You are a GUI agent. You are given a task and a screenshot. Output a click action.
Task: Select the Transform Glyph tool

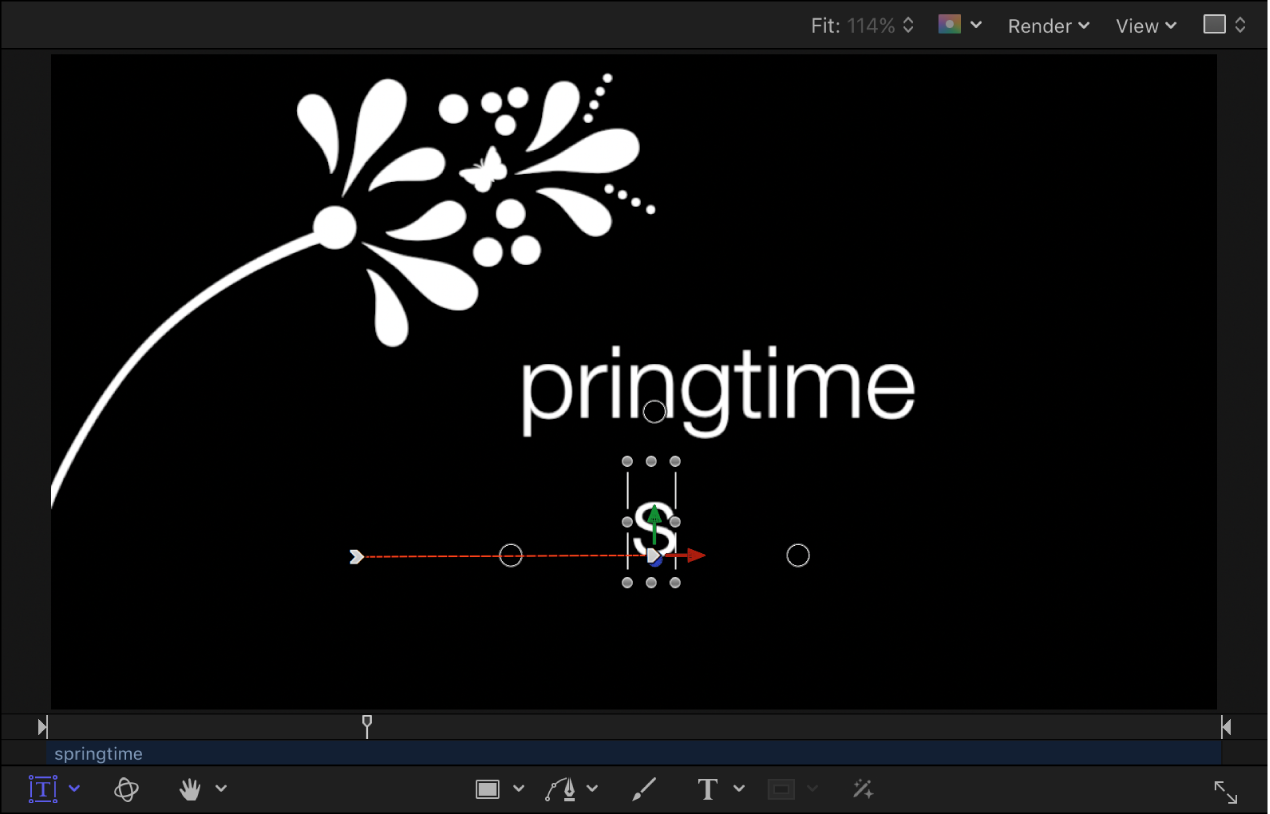[x=44, y=789]
